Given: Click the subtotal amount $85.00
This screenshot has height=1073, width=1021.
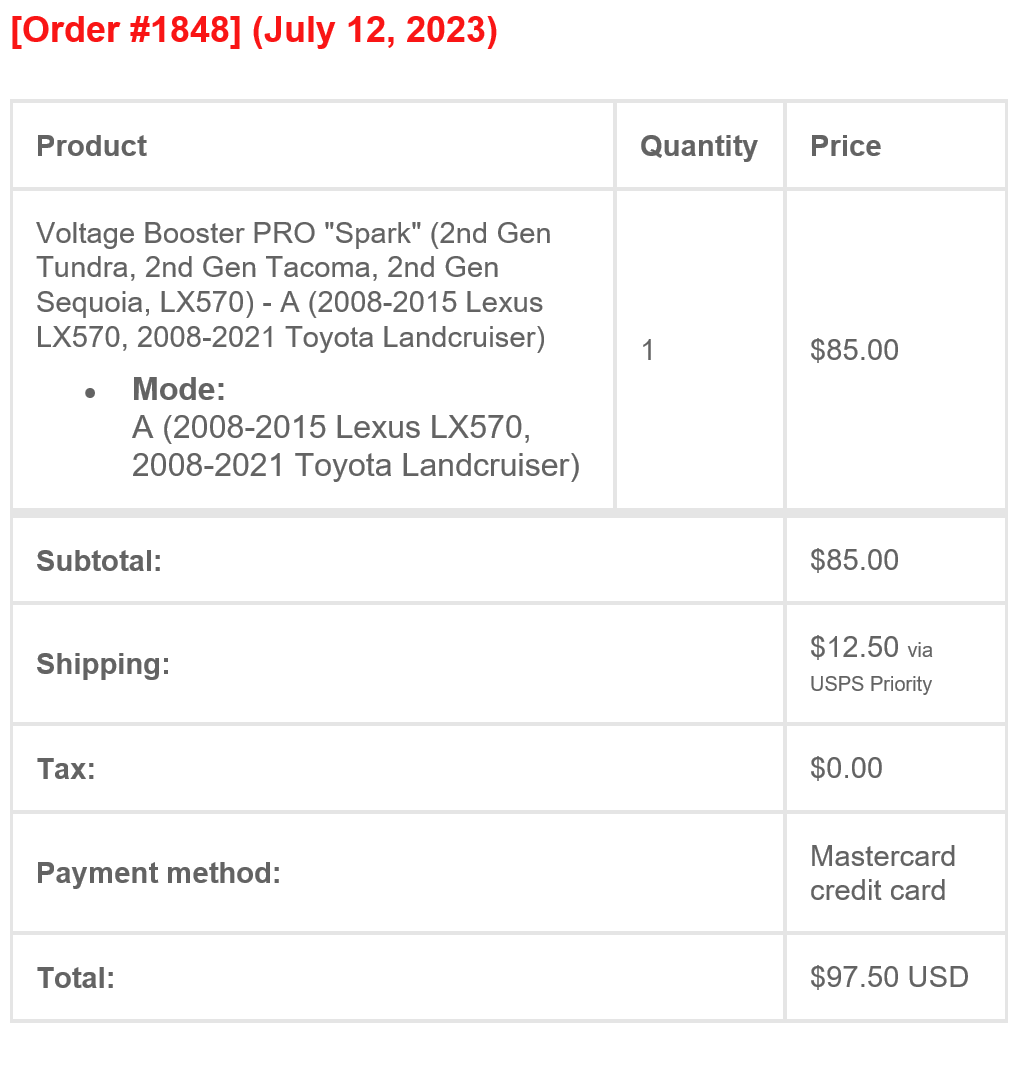Looking at the screenshot, I should [855, 560].
